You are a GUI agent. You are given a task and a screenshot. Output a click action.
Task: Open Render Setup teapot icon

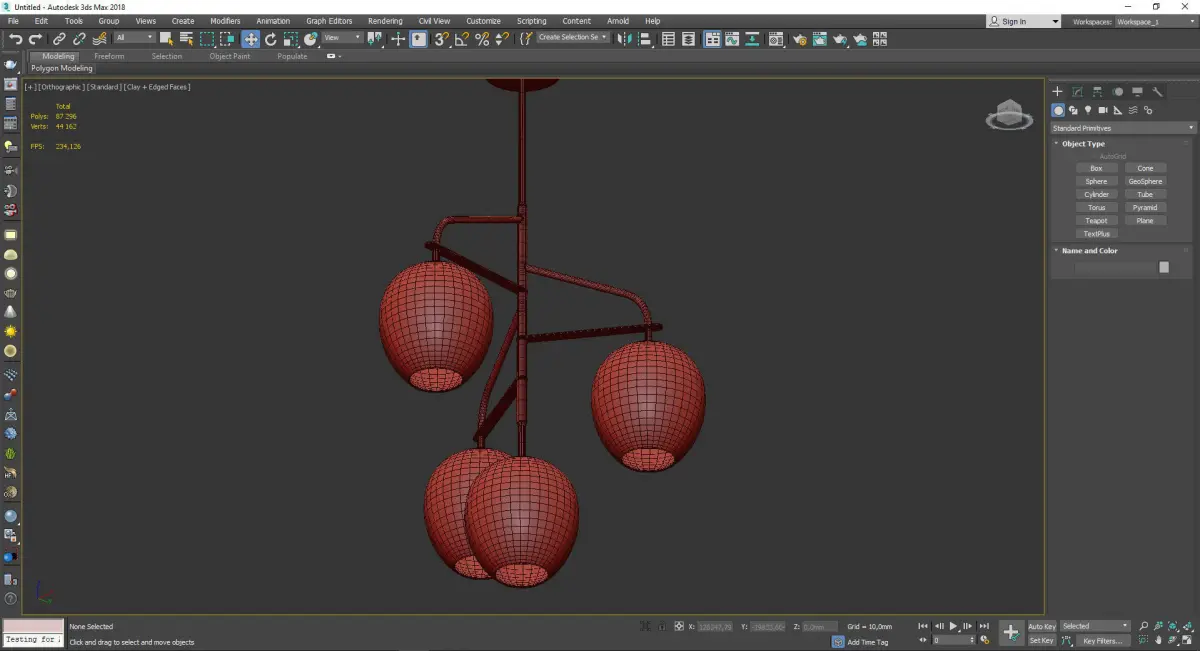point(799,39)
